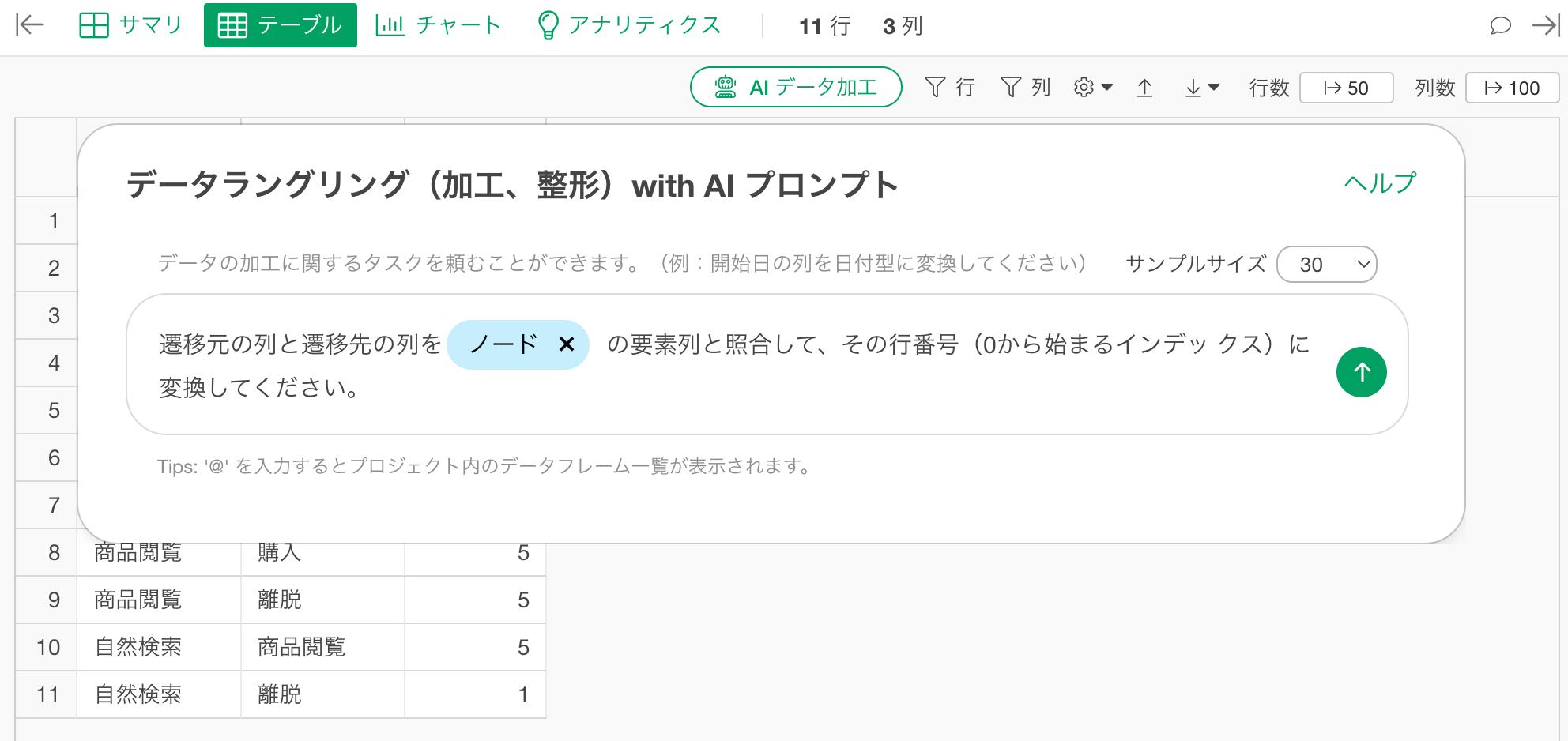Click the AI データ加工 button
1568x741 pixels.
pos(796,87)
